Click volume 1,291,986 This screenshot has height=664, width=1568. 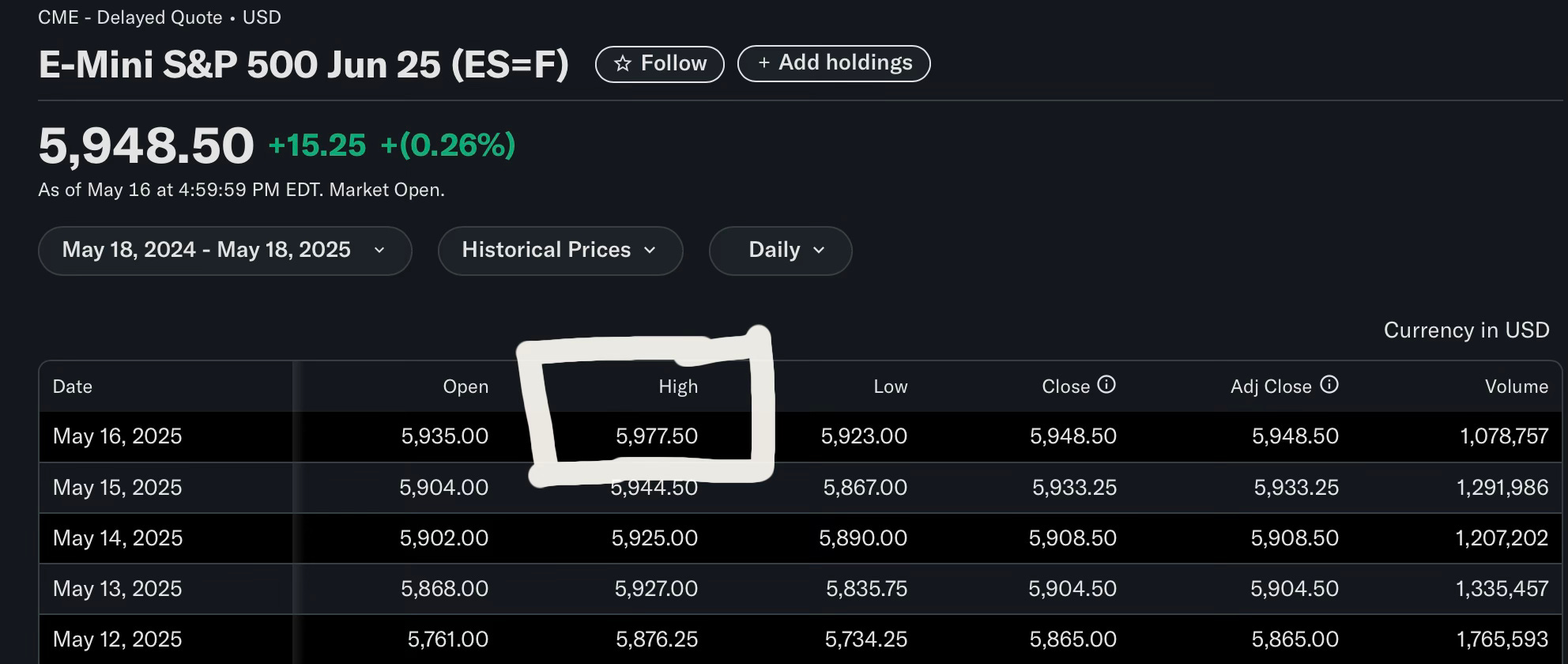[x=1502, y=487]
